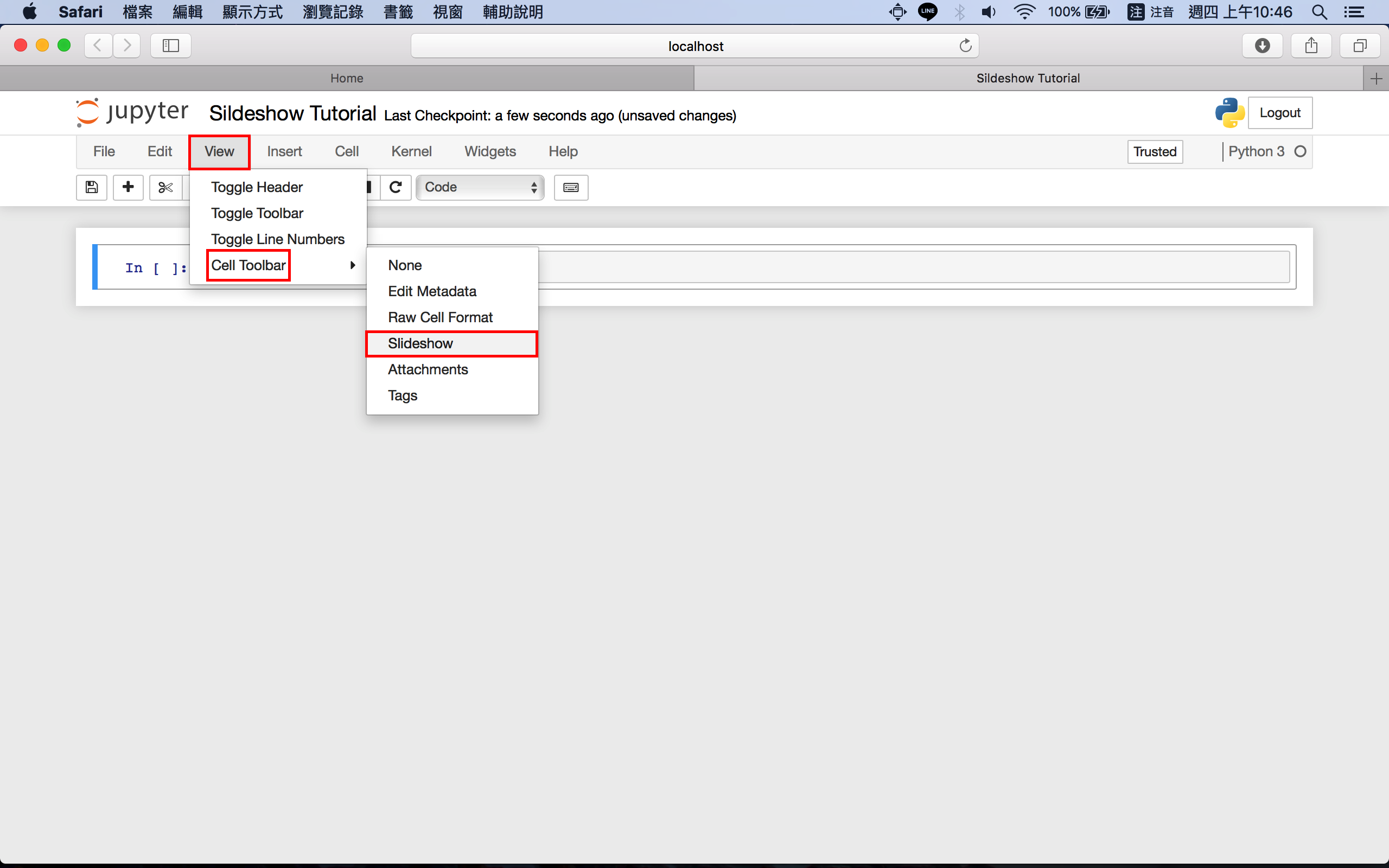The width and height of the screenshot is (1389, 868).
Task: Click the scissors cut cell icon
Action: [x=165, y=187]
